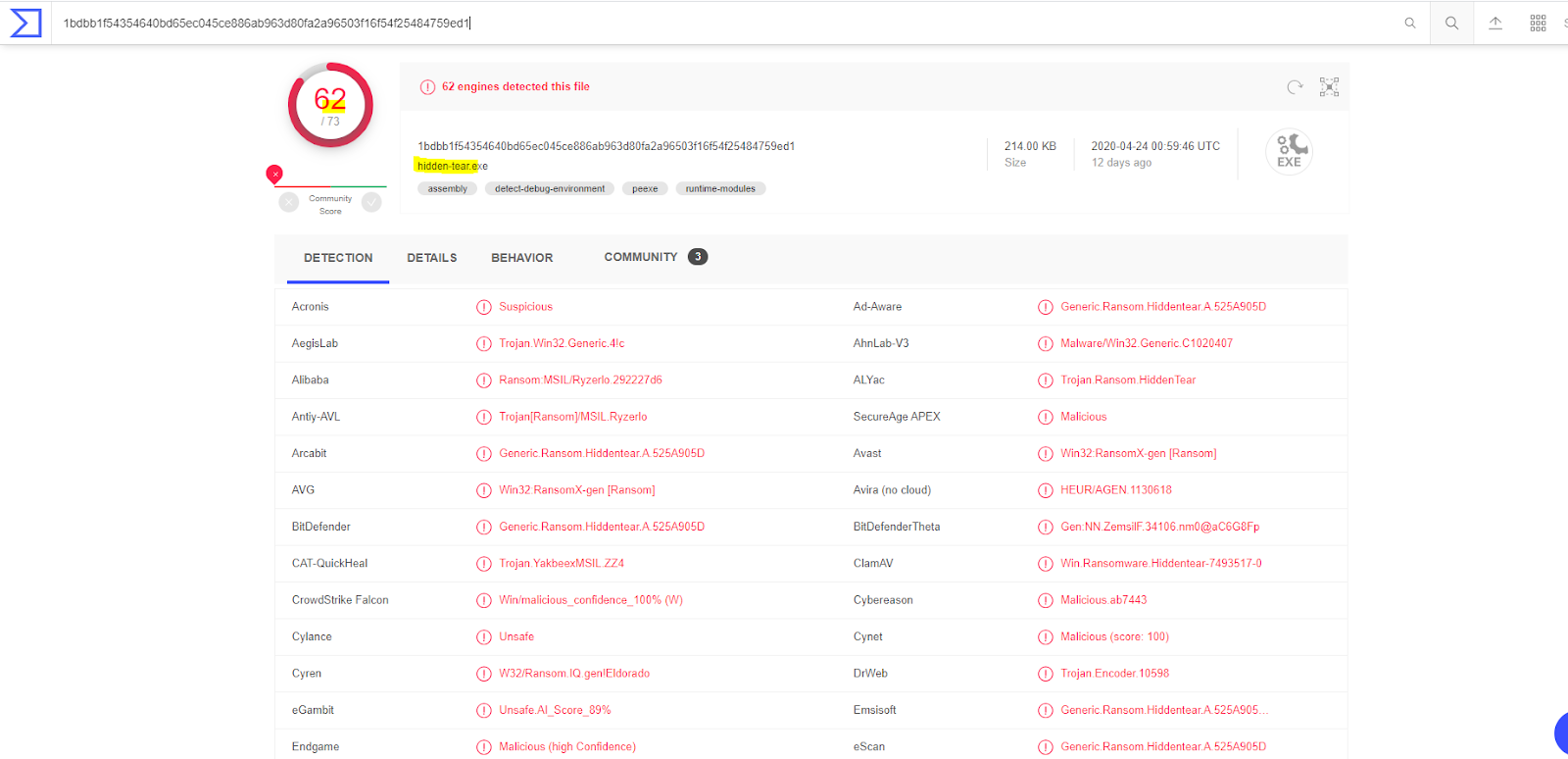Click the file hash text below the banner
1568x759 pixels.
(606, 146)
